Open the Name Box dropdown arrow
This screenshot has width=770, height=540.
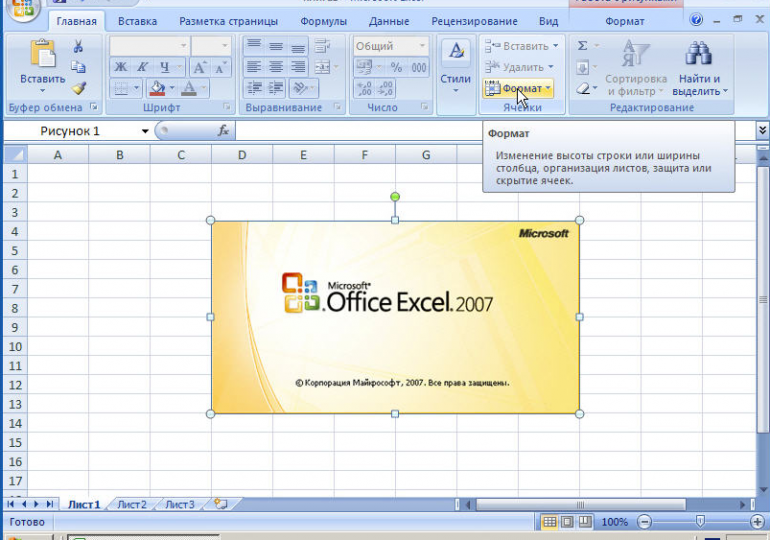pos(145,131)
